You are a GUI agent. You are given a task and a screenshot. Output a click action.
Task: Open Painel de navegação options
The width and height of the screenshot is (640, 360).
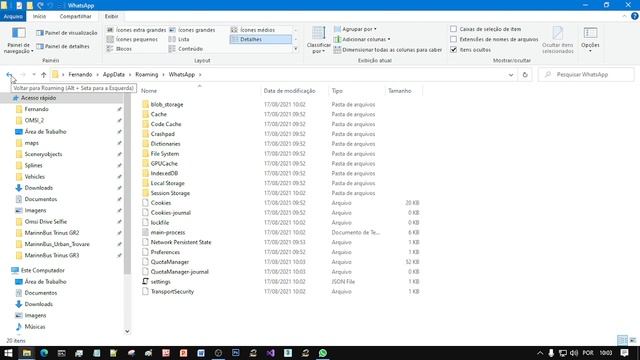tap(18, 40)
